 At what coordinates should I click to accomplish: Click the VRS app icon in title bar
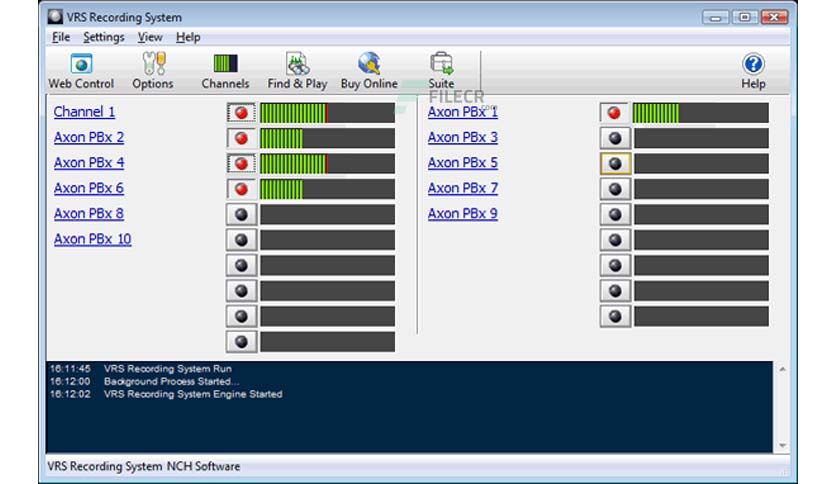(x=54, y=17)
